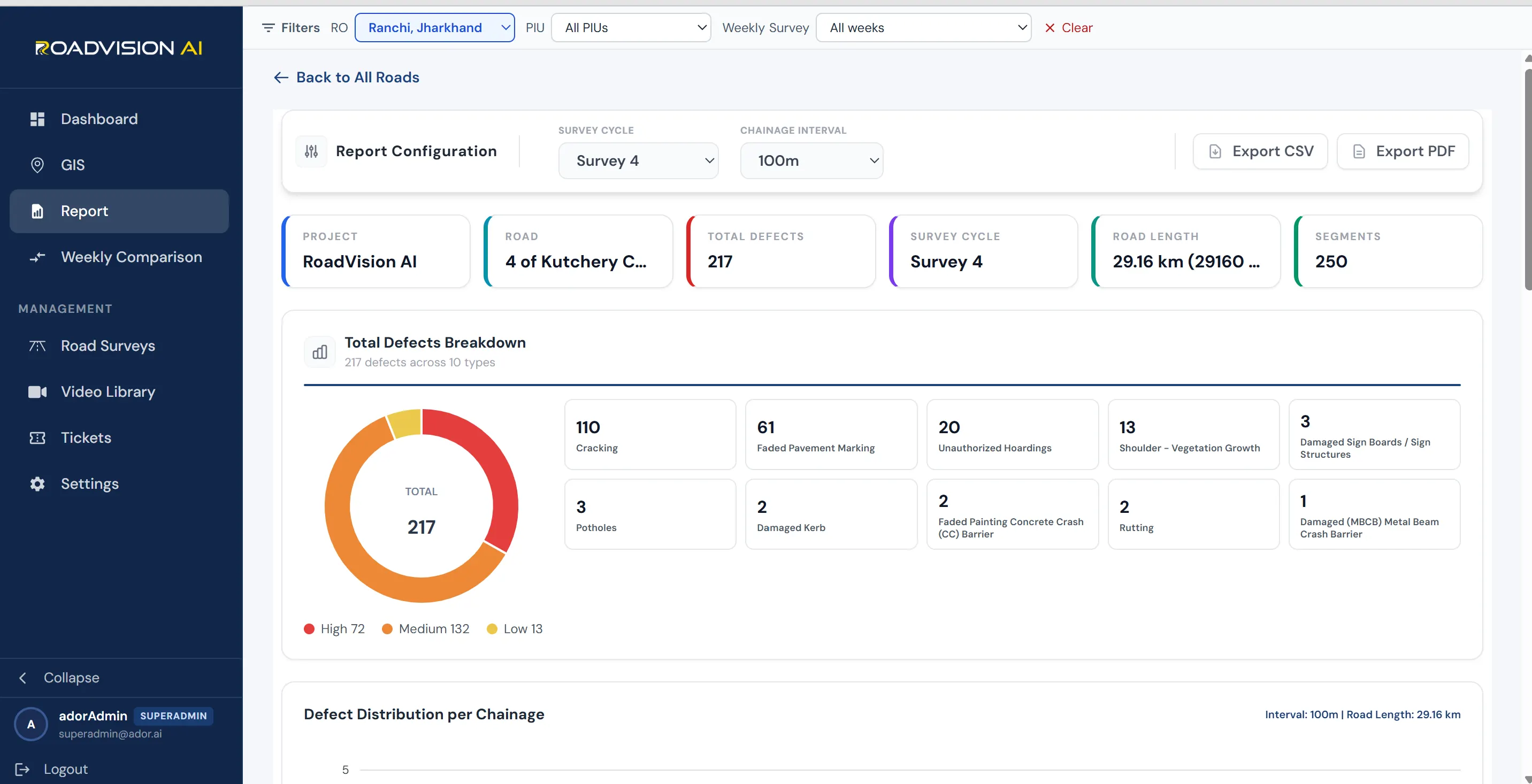Click the Export PDF button
The image size is (1532, 784).
[x=1403, y=151]
